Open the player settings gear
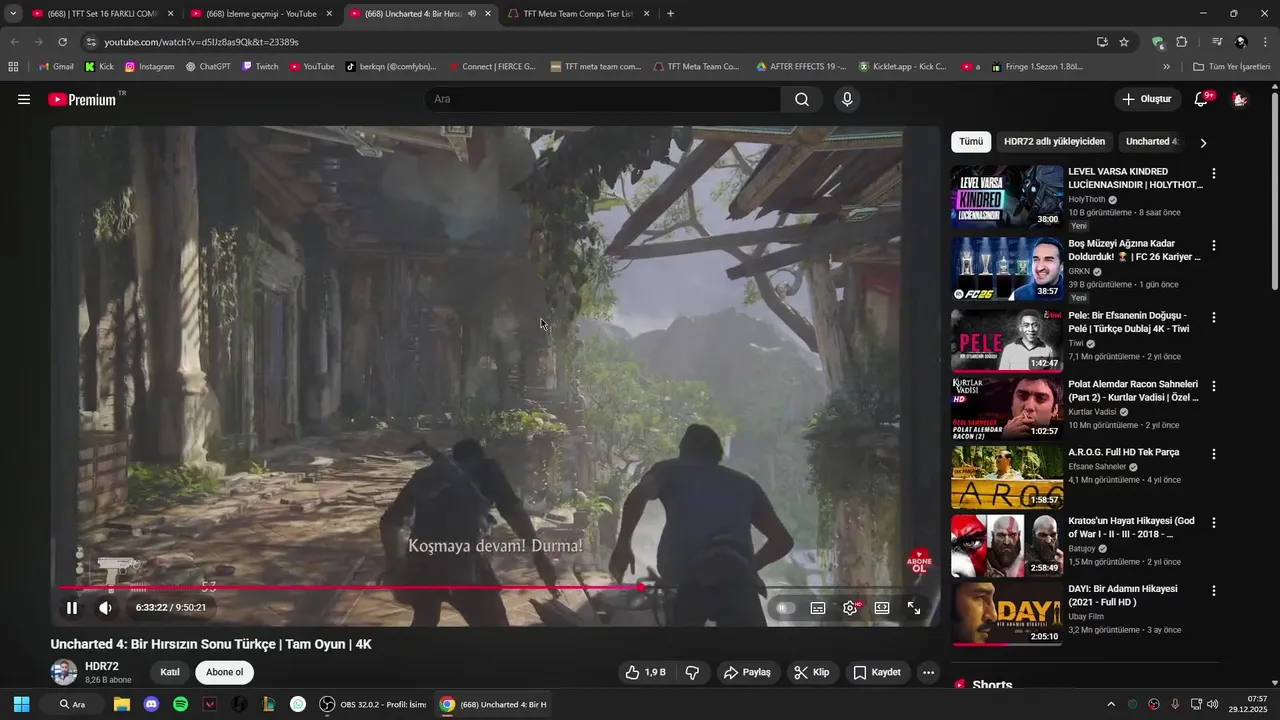The image size is (1280, 720). (x=850, y=608)
